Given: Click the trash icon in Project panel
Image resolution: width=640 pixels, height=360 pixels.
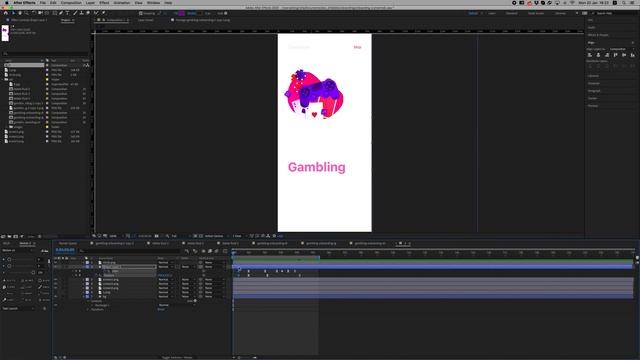Looking at the screenshot, I should click(x=40, y=236).
